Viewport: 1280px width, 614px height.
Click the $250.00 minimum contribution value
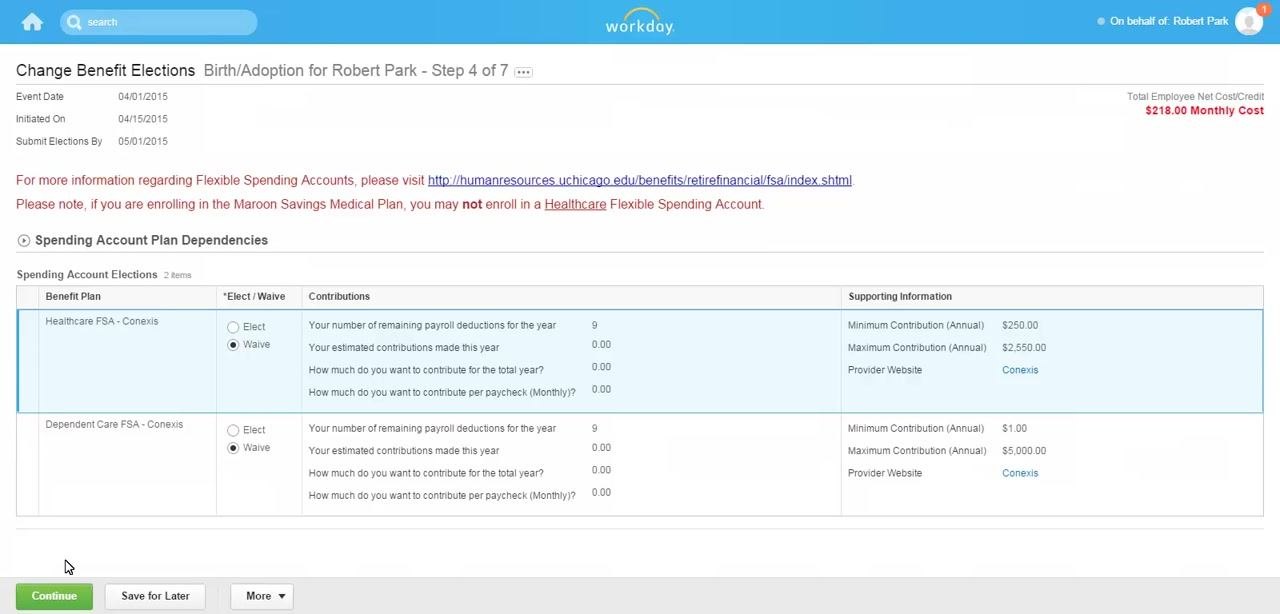point(1020,325)
